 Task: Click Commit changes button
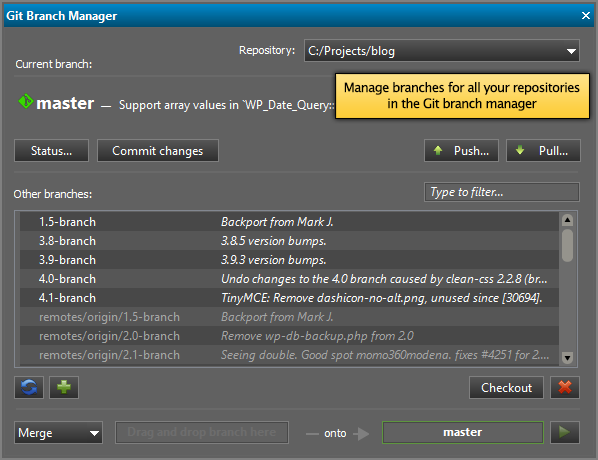[x=158, y=151]
